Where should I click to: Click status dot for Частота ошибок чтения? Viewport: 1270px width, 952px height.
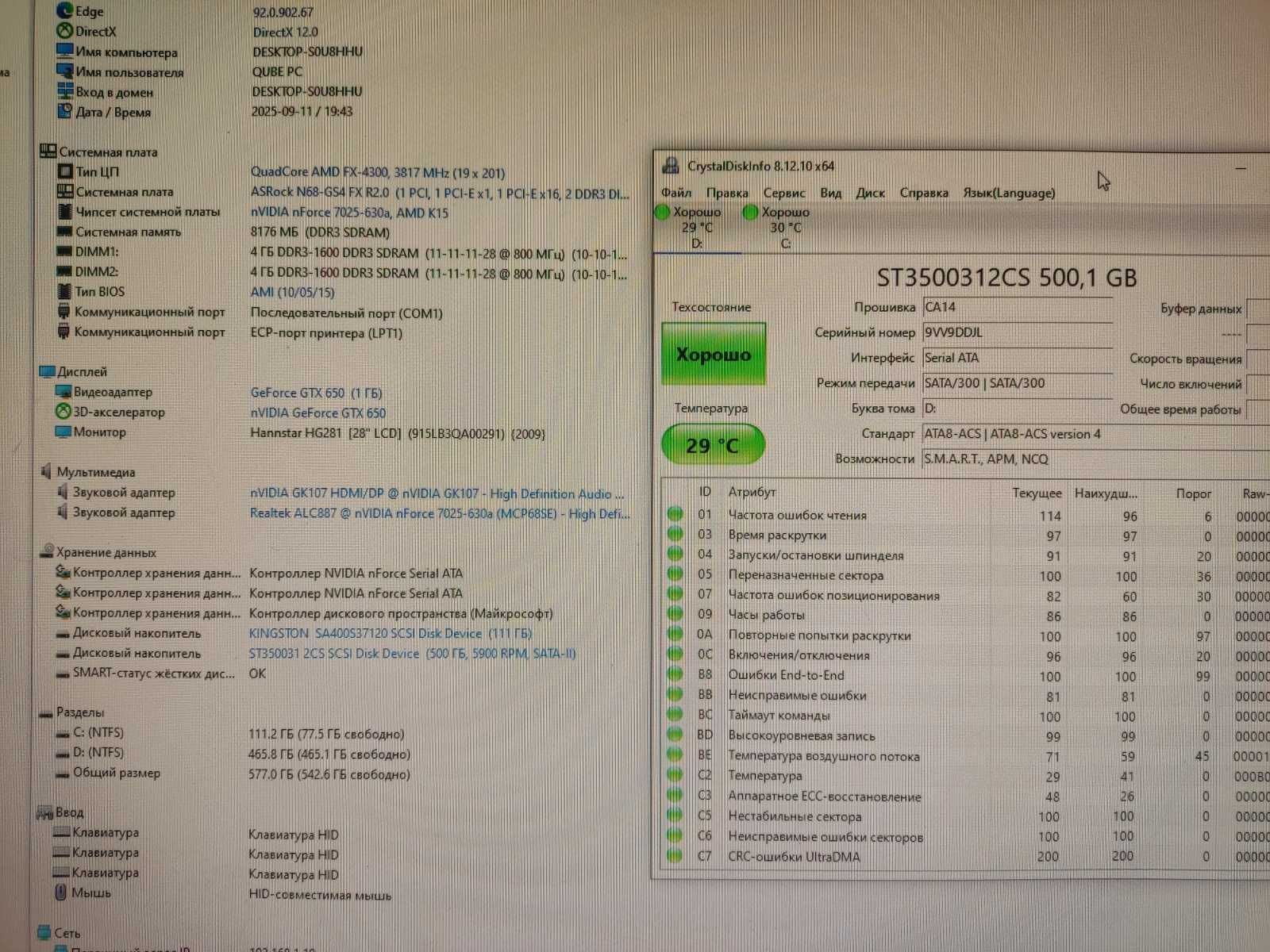point(675,514)
